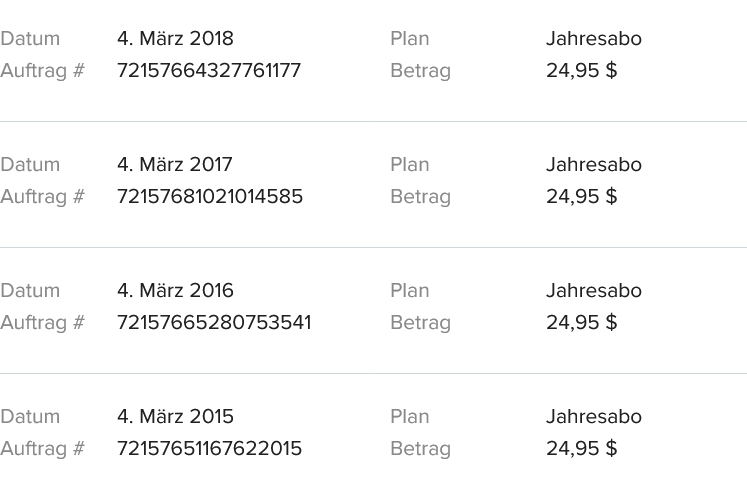Screen dimensions: 747x492
Task: Click the Plan label in the 2015 entry
Action: click(410, 417)
